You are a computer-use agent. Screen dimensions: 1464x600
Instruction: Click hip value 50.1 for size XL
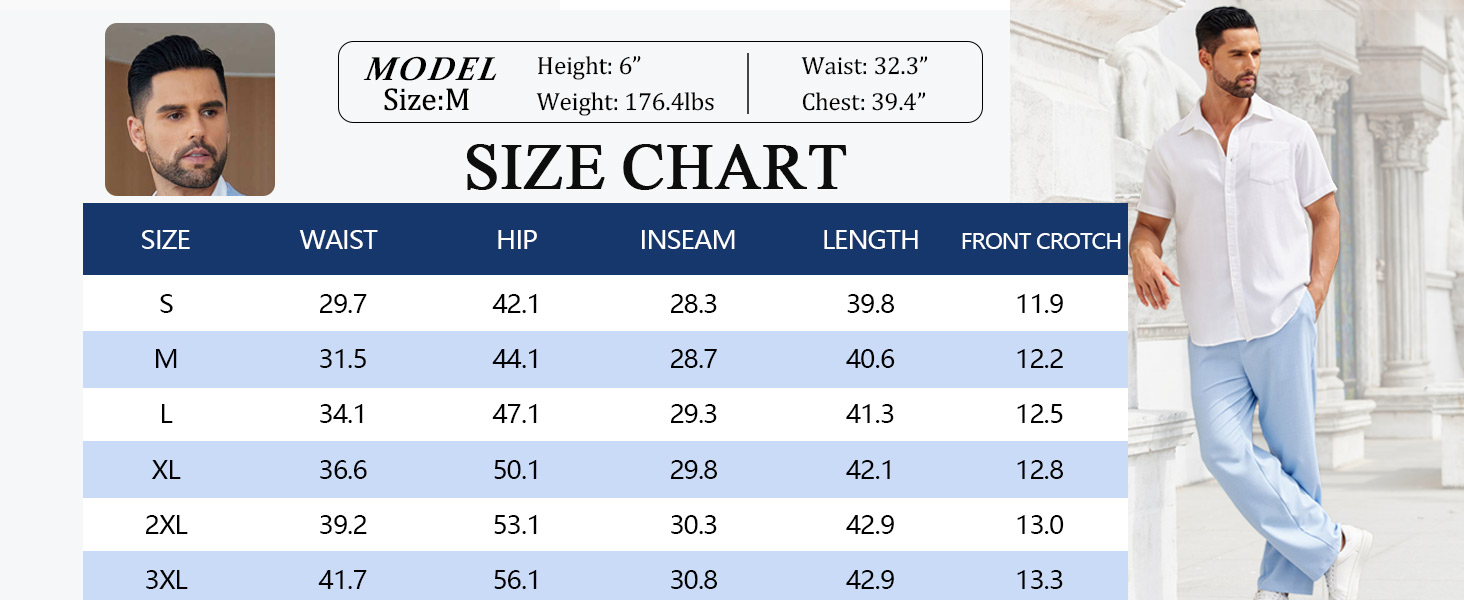[x=516, y=470]
